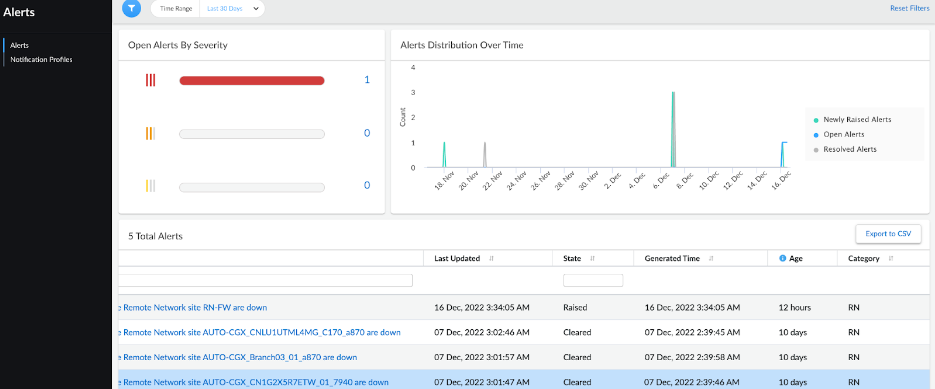
Task: Click the Age column info icon
Action: pyautogui.click(x=782, y=258)
